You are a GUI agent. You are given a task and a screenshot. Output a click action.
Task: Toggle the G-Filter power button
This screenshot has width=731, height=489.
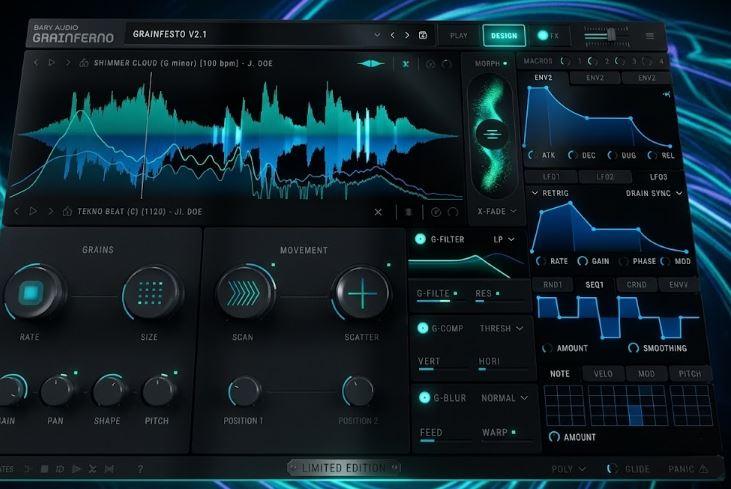tap(420, 239)
